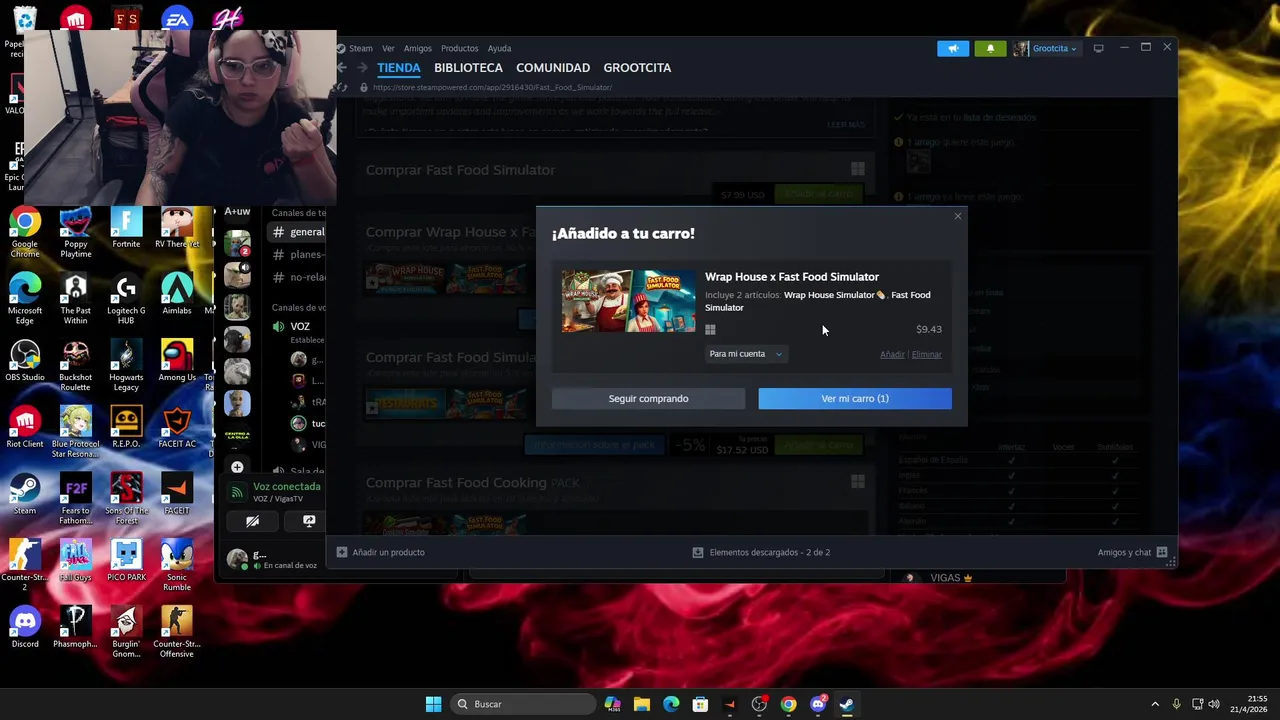Open Ver menu in Steam
The width and height of the screenshot is (1280, 720).
tap(388, 48)
